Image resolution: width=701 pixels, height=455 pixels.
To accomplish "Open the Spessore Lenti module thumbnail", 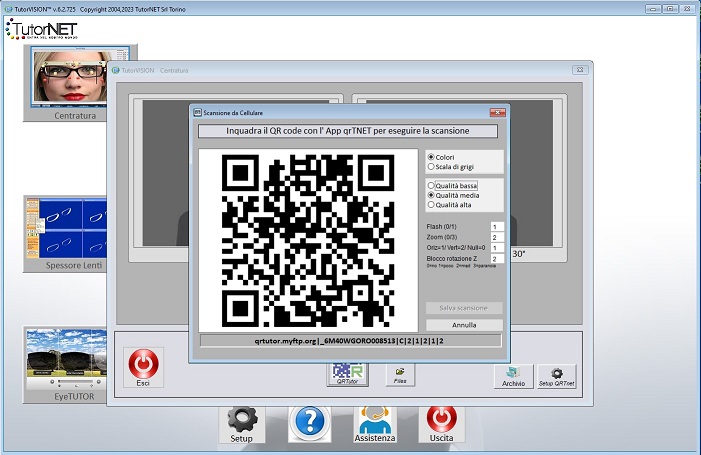I will pyautogui.click(x=67, y=234).
